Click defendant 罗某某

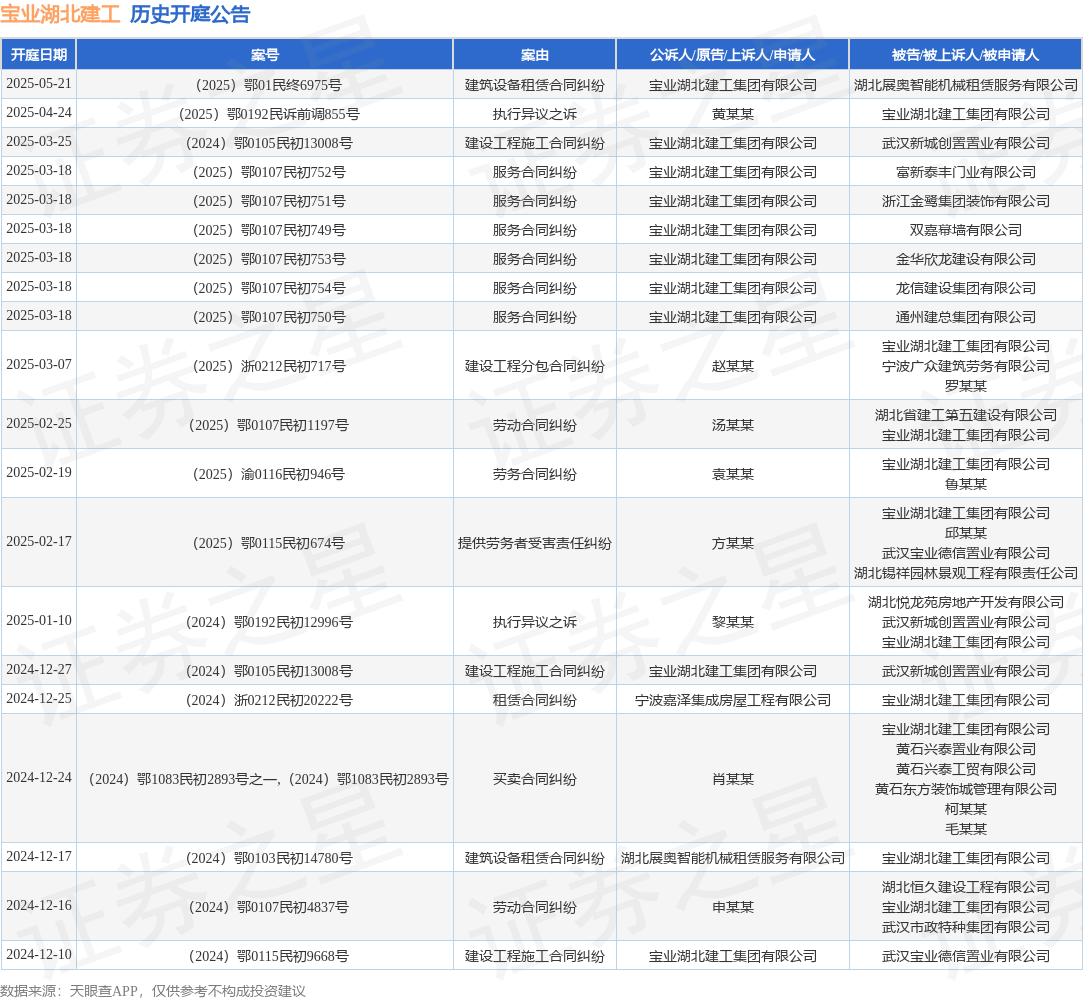(966, 386)
